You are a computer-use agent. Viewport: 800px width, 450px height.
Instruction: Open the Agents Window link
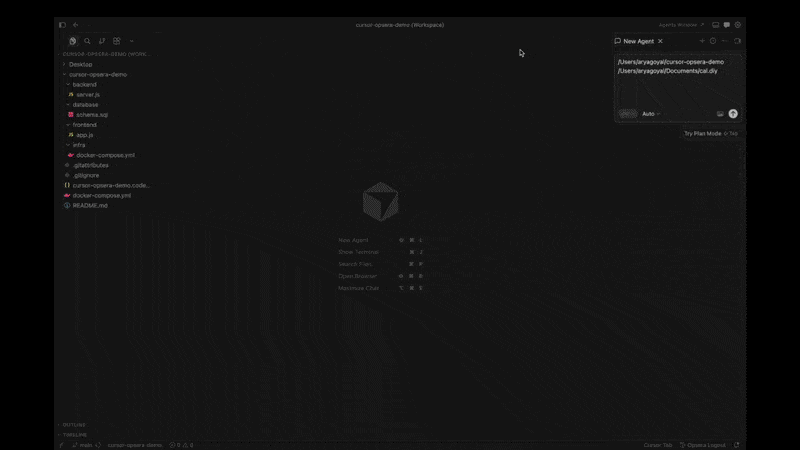coord(681,24)
